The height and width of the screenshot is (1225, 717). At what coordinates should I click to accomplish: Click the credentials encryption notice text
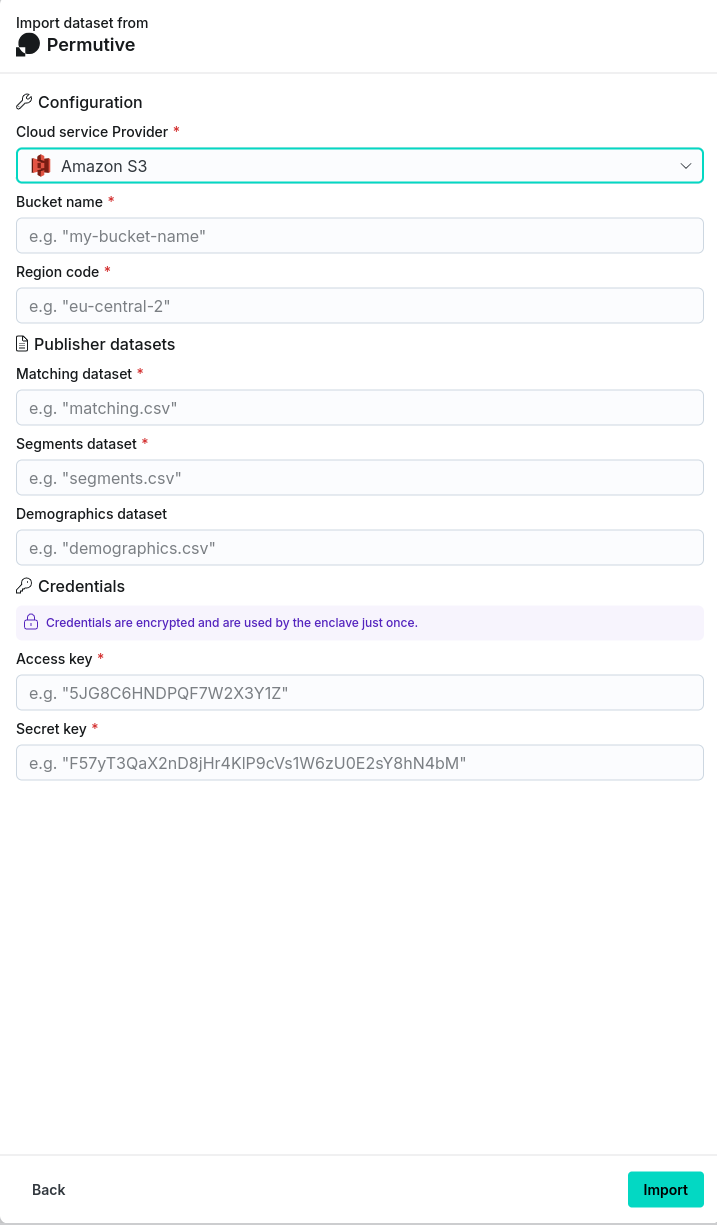tap(232, 623)
